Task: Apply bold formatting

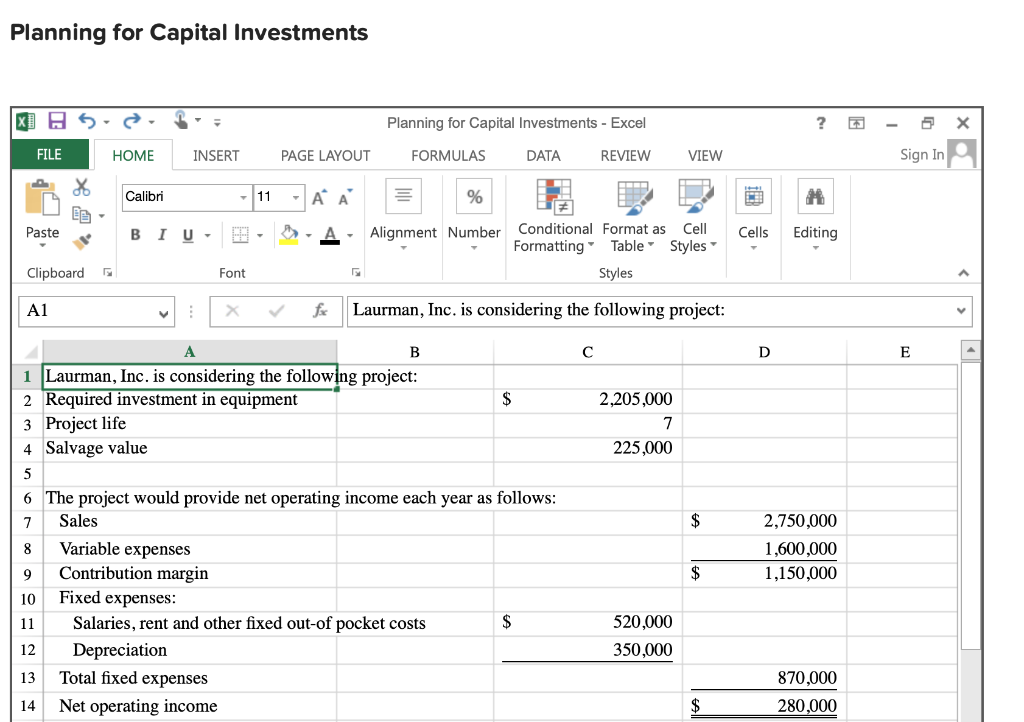Action: tap(135, 235)
